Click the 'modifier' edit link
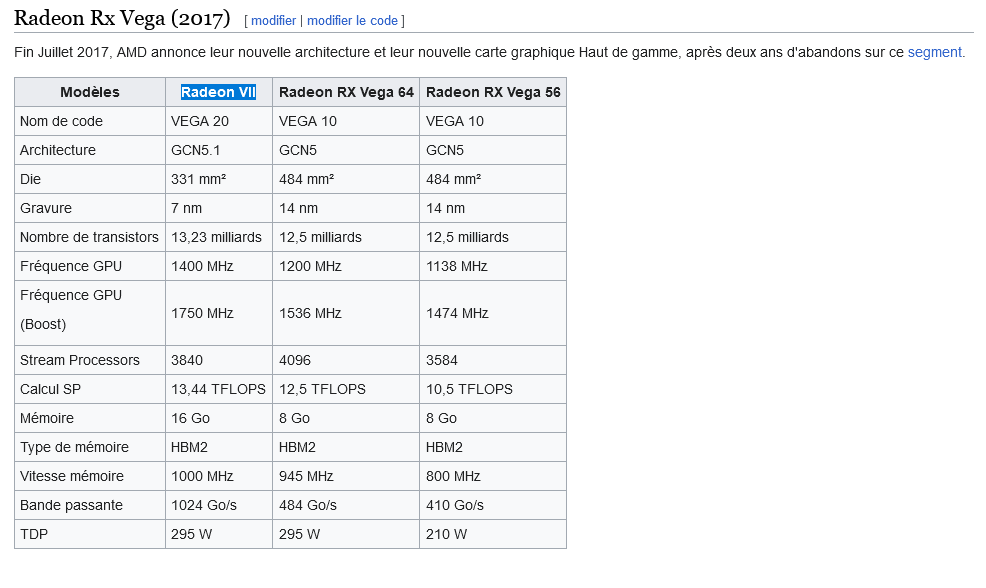The image size is (986, 588). pyautogui.click(x=273, y=21)
